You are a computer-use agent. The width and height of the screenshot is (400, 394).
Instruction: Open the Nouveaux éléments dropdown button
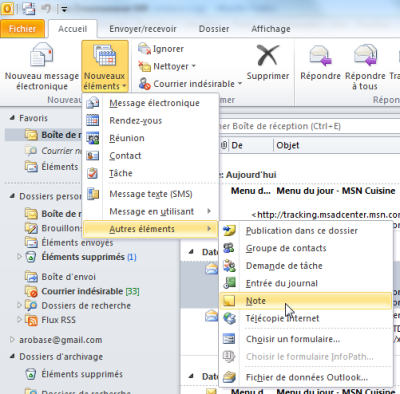tap(105, 66)
